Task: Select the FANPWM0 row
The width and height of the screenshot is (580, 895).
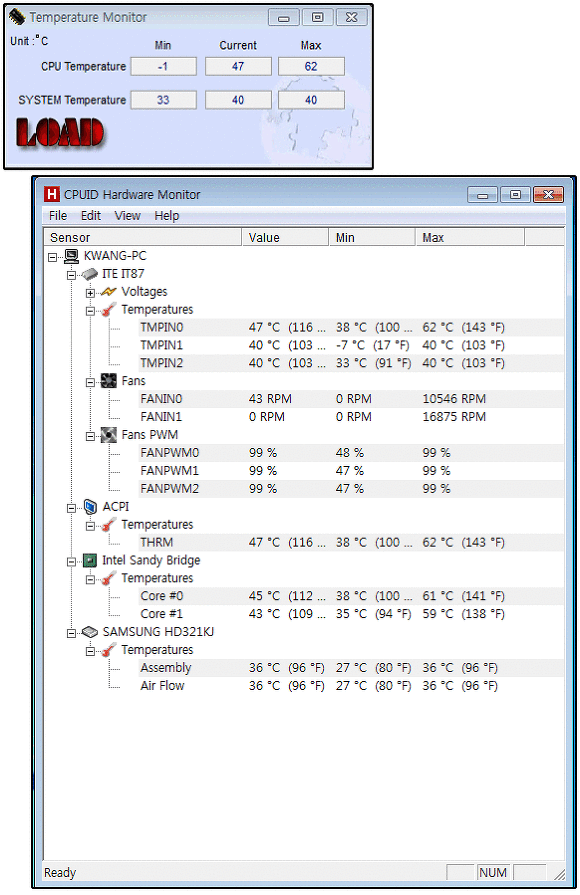Action: click(351, 453)
